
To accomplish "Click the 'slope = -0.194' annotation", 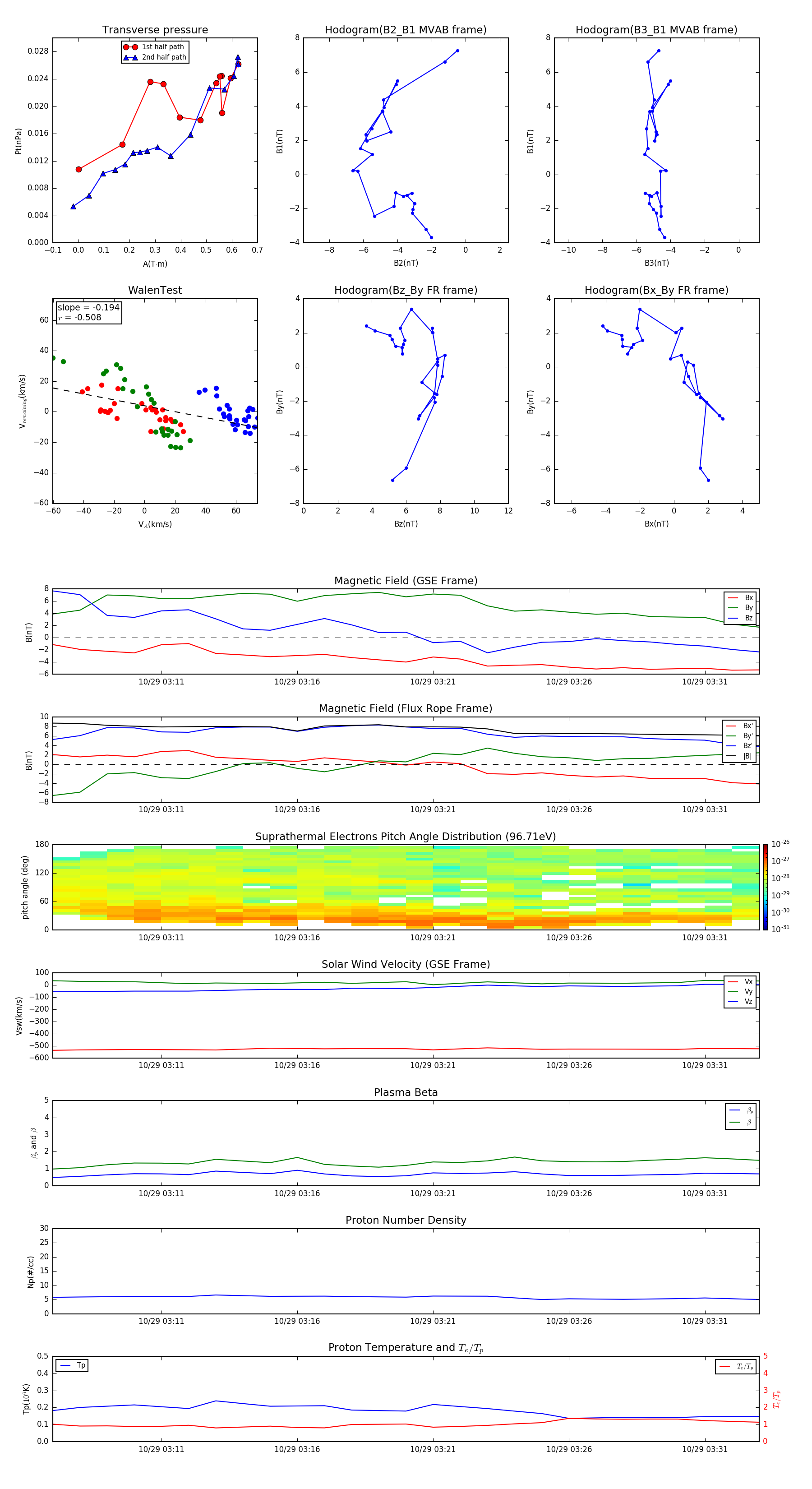I will (88, 308).
